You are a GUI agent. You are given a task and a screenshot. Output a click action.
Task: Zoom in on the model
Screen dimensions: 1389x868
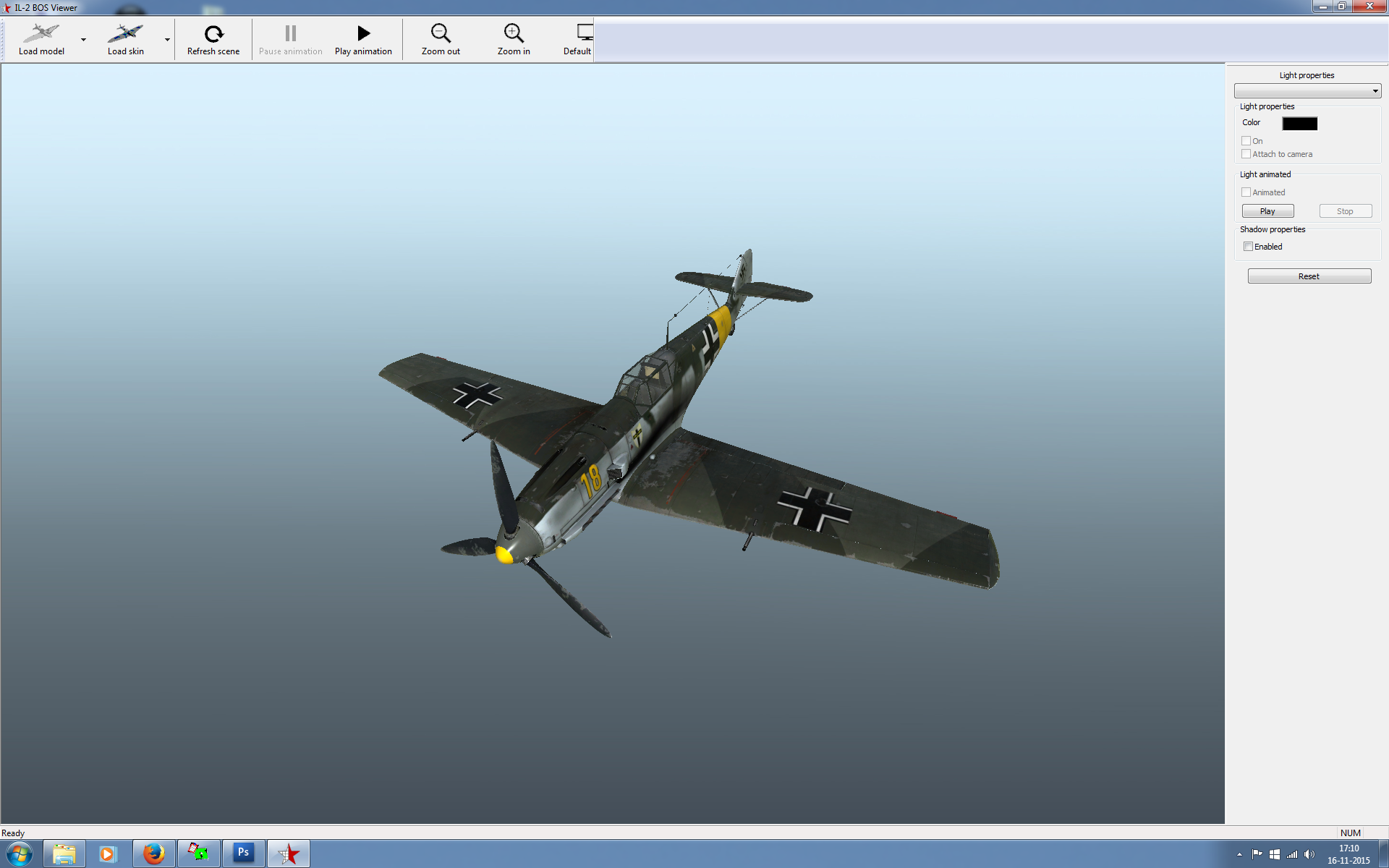click(514, 39)
